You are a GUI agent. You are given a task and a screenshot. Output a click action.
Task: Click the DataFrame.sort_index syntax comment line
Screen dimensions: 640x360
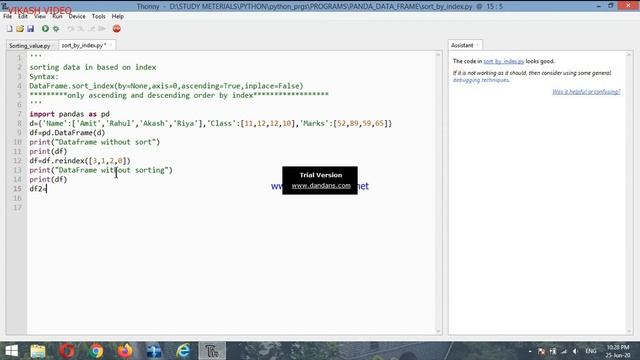click(166, 86)
